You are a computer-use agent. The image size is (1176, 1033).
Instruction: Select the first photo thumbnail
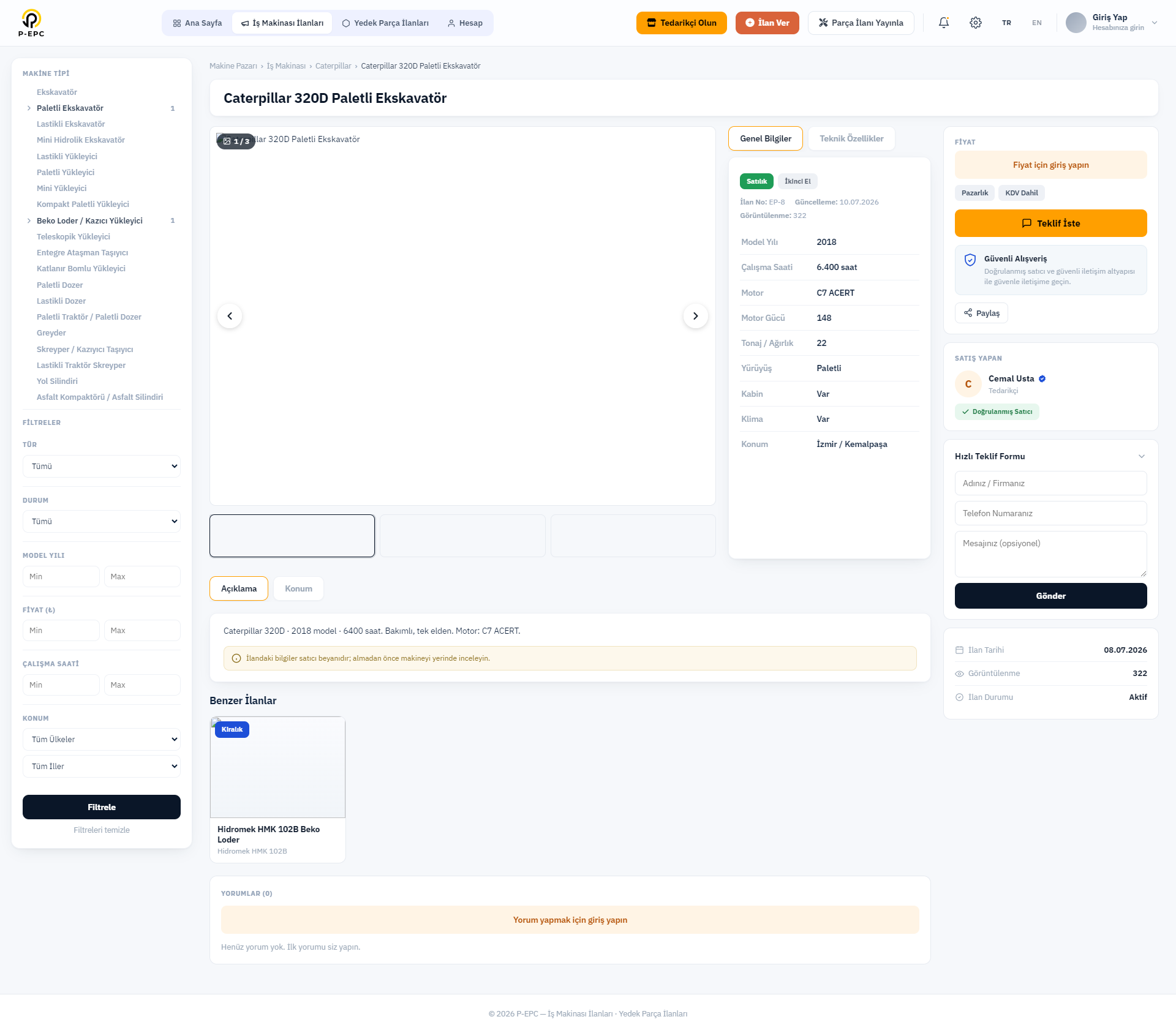point(292,536)
